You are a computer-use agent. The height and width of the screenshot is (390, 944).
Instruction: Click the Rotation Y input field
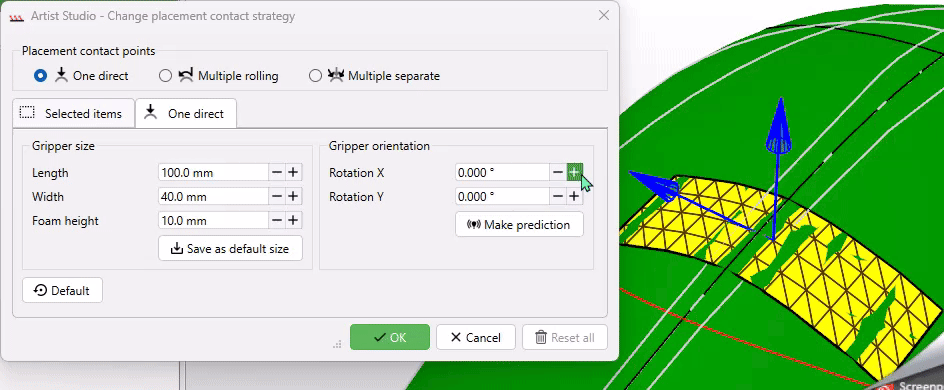click(502, 197)
